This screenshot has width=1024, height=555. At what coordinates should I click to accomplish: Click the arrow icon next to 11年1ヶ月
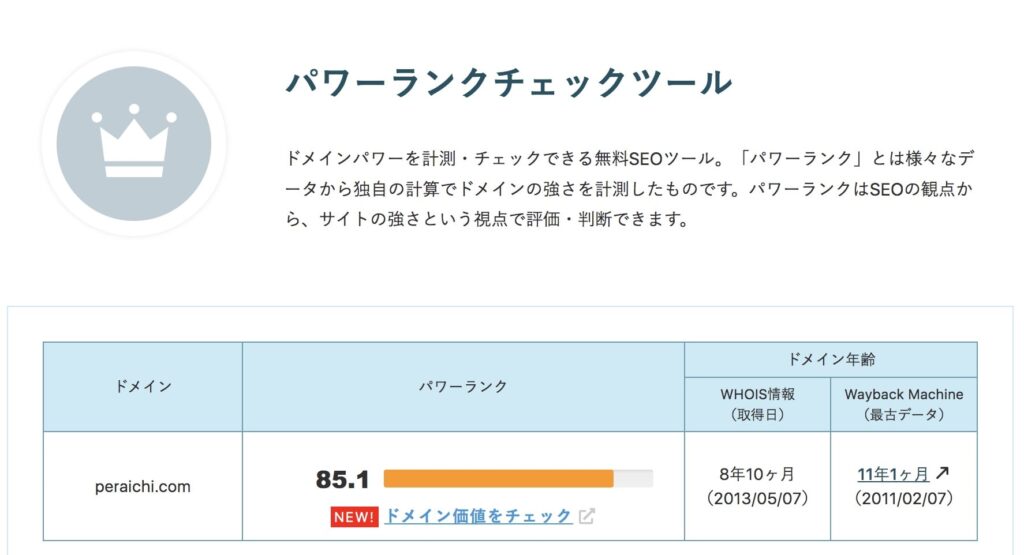point(942,473)
